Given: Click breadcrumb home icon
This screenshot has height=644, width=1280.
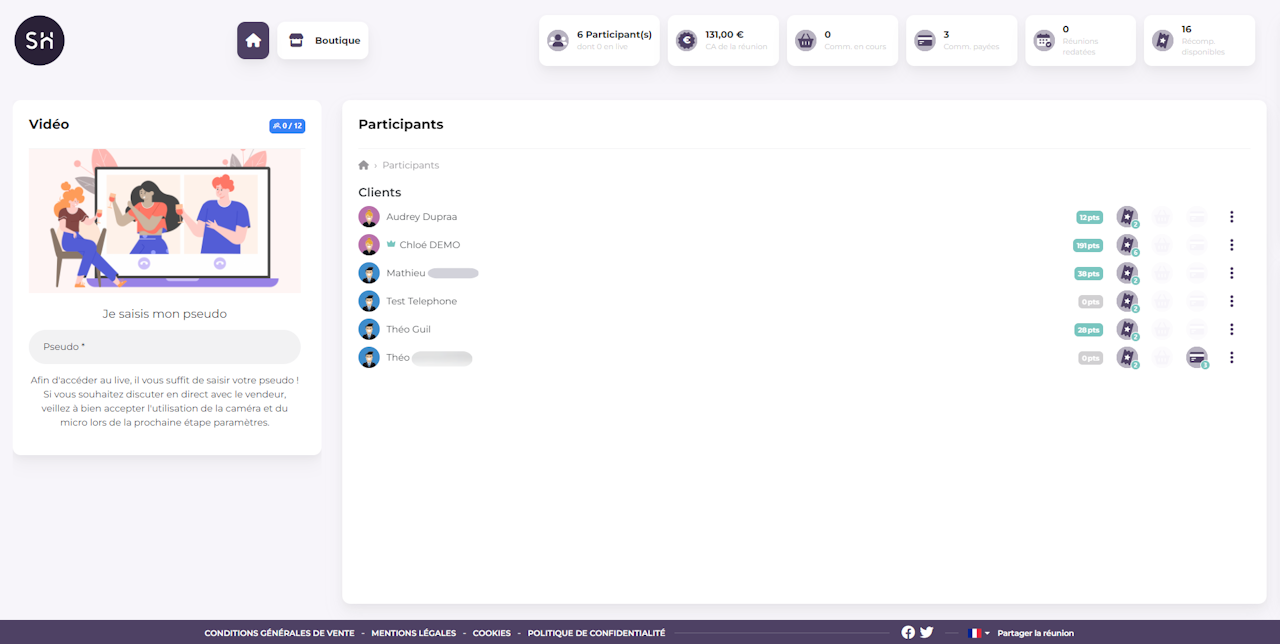Looking at the screenshot, I should click(364, 165).
